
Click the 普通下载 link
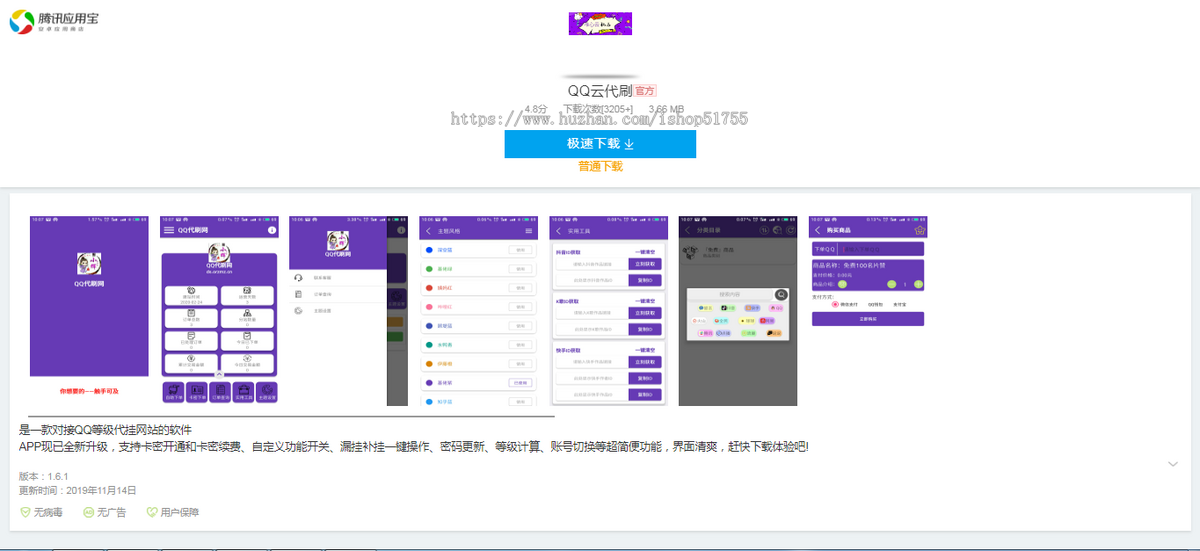coord(600,166)
